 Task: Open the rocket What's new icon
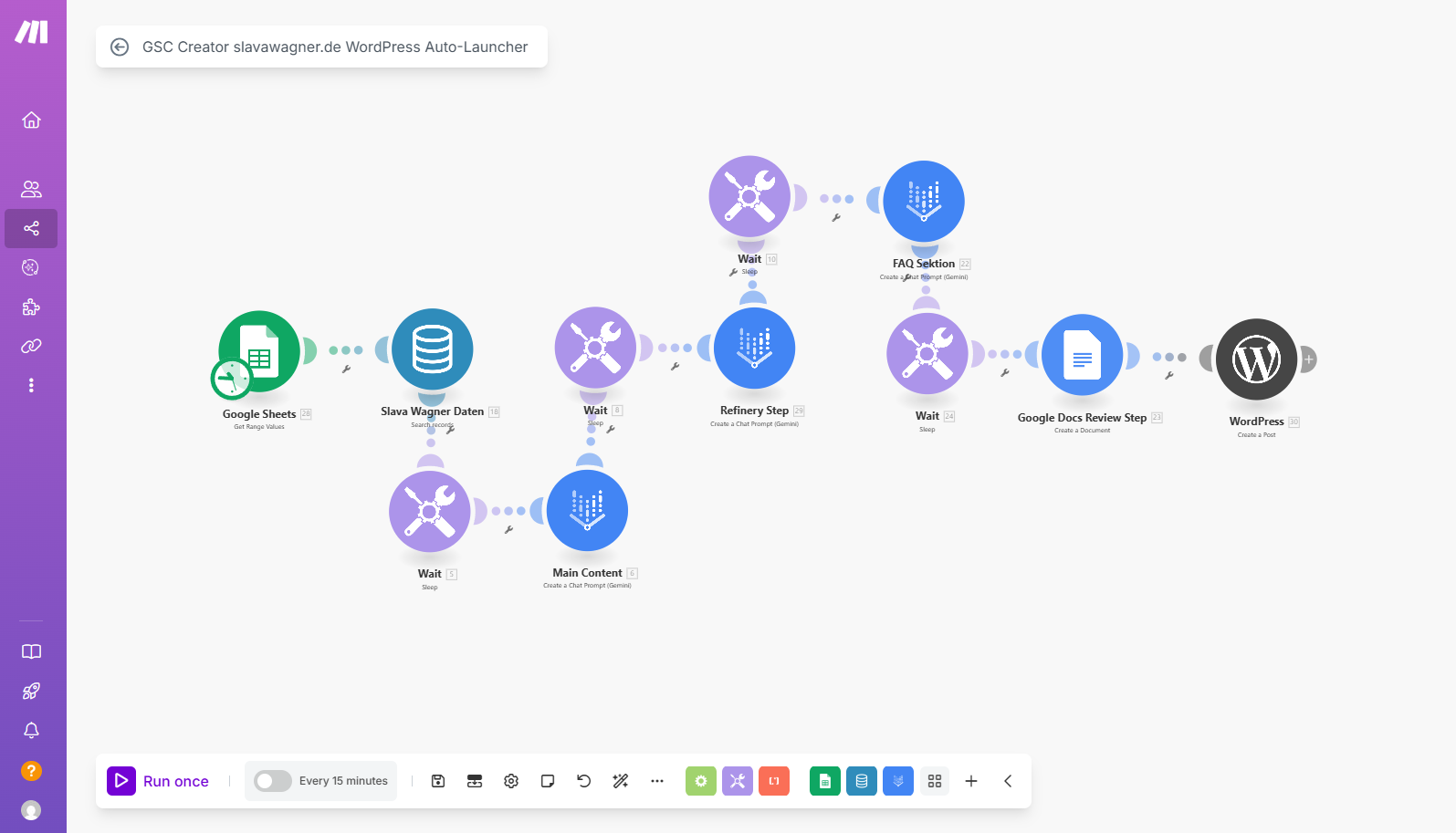point(31,691)
